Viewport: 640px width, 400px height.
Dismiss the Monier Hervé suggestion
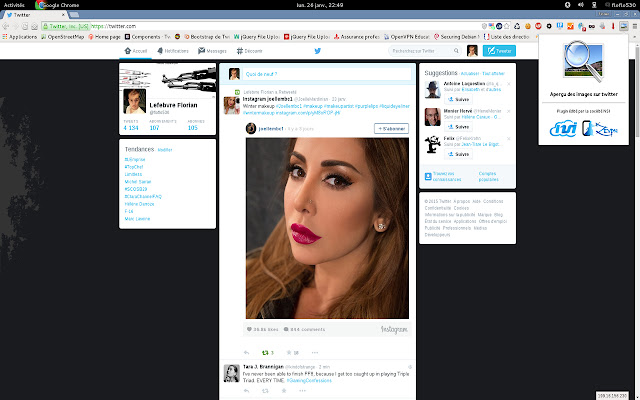point(509,111)
